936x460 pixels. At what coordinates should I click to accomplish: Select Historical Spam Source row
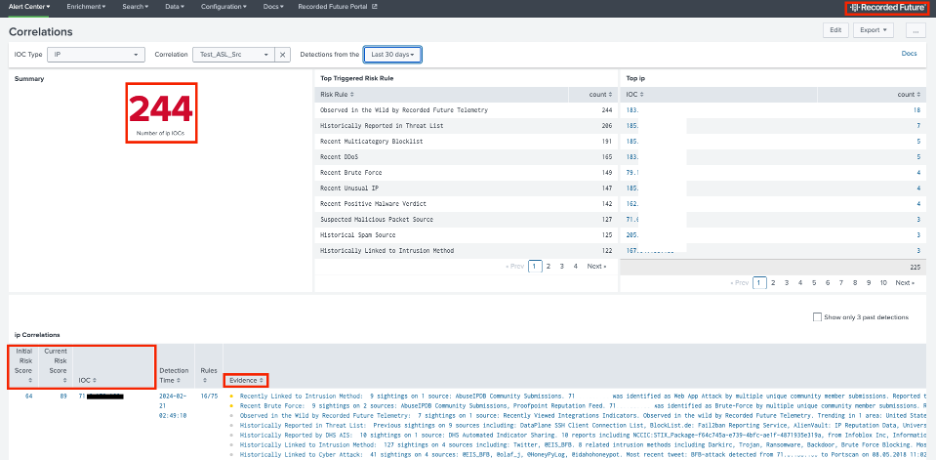coord(466,235)
